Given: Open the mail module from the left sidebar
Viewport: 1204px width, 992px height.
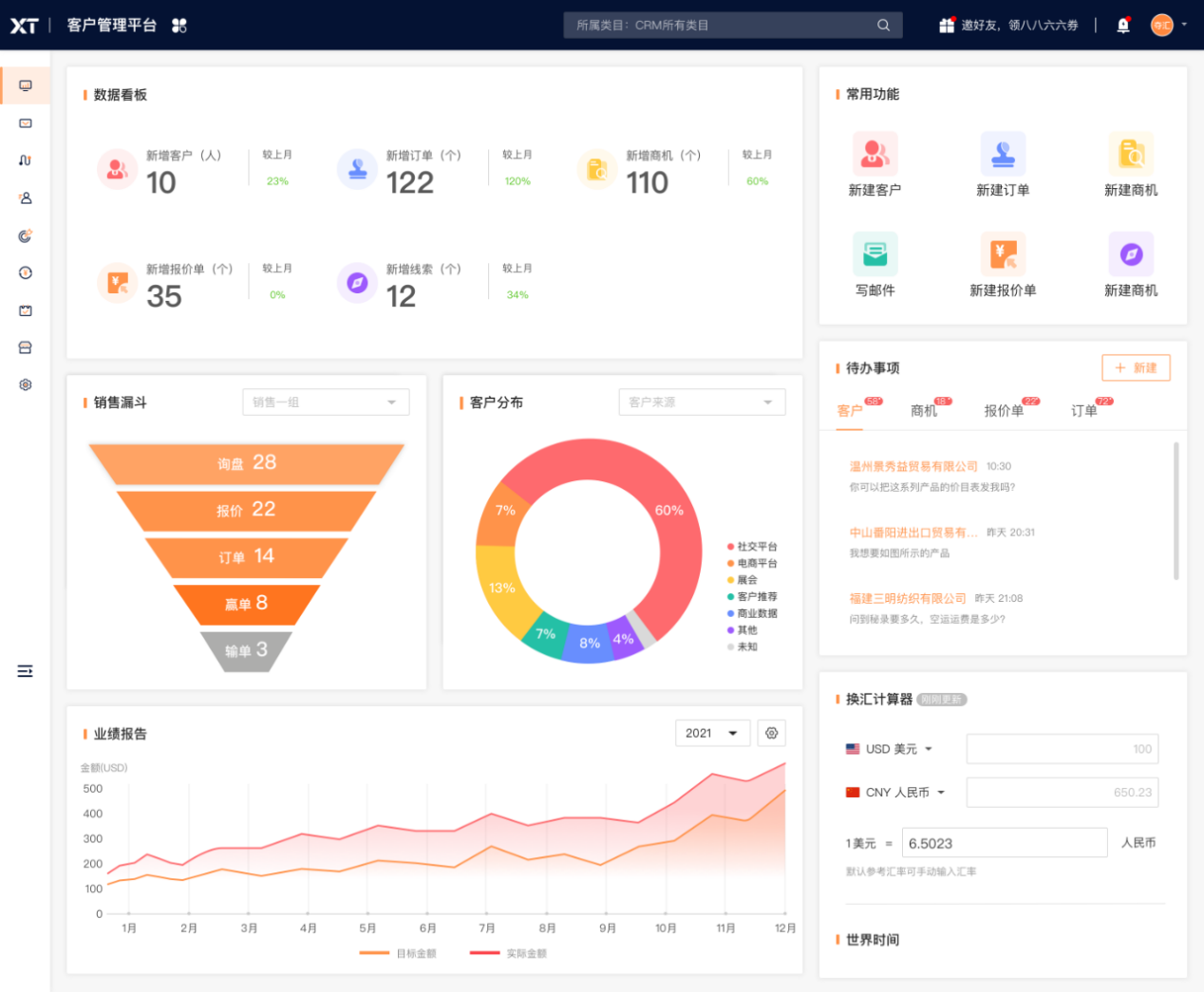Looking at the screenshot, I should (x=25, y=122).
